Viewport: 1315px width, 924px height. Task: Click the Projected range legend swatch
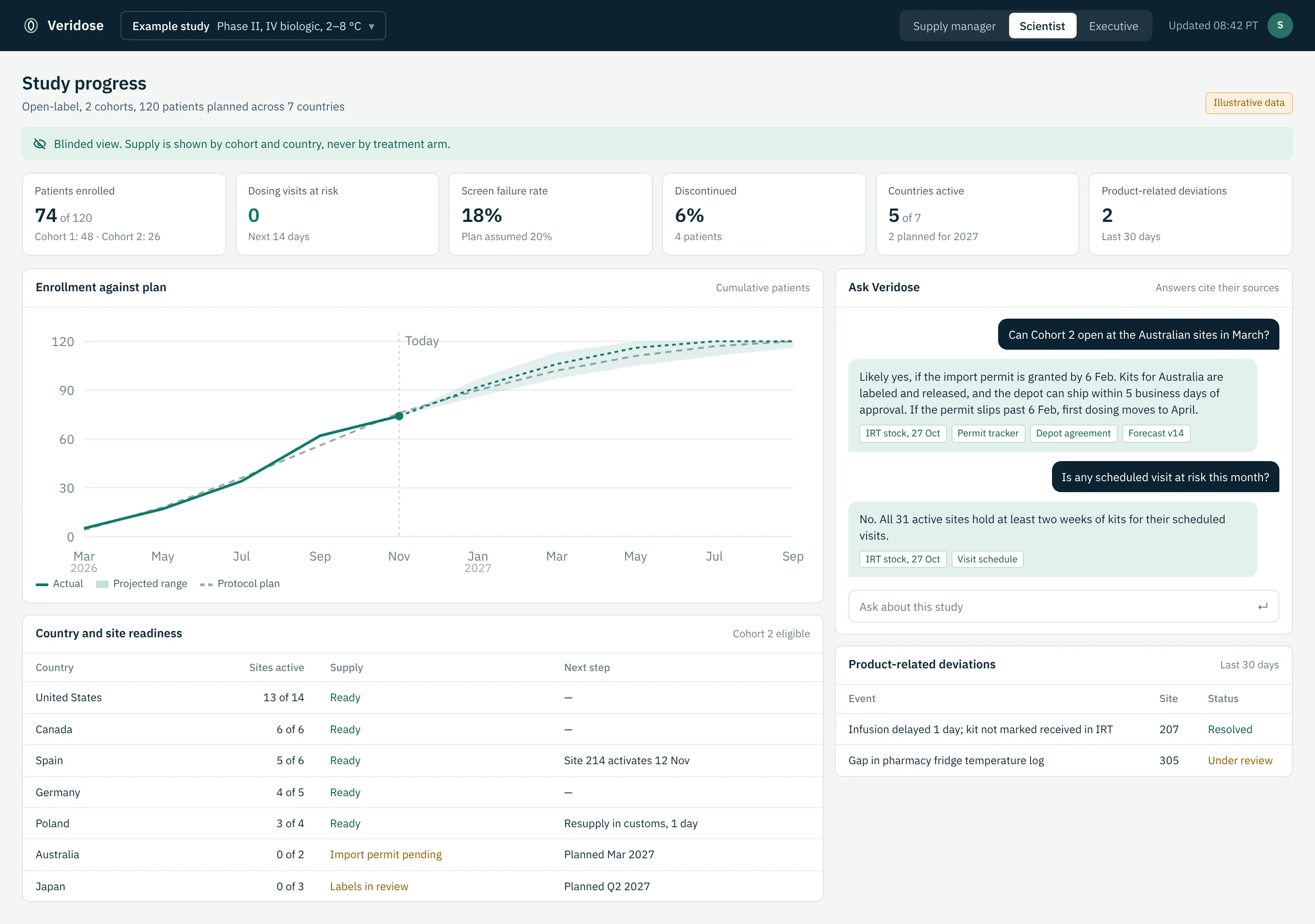coord(102,584)
